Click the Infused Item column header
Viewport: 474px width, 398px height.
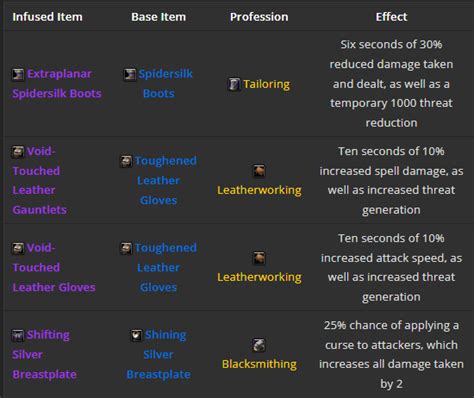pos(47,17)
